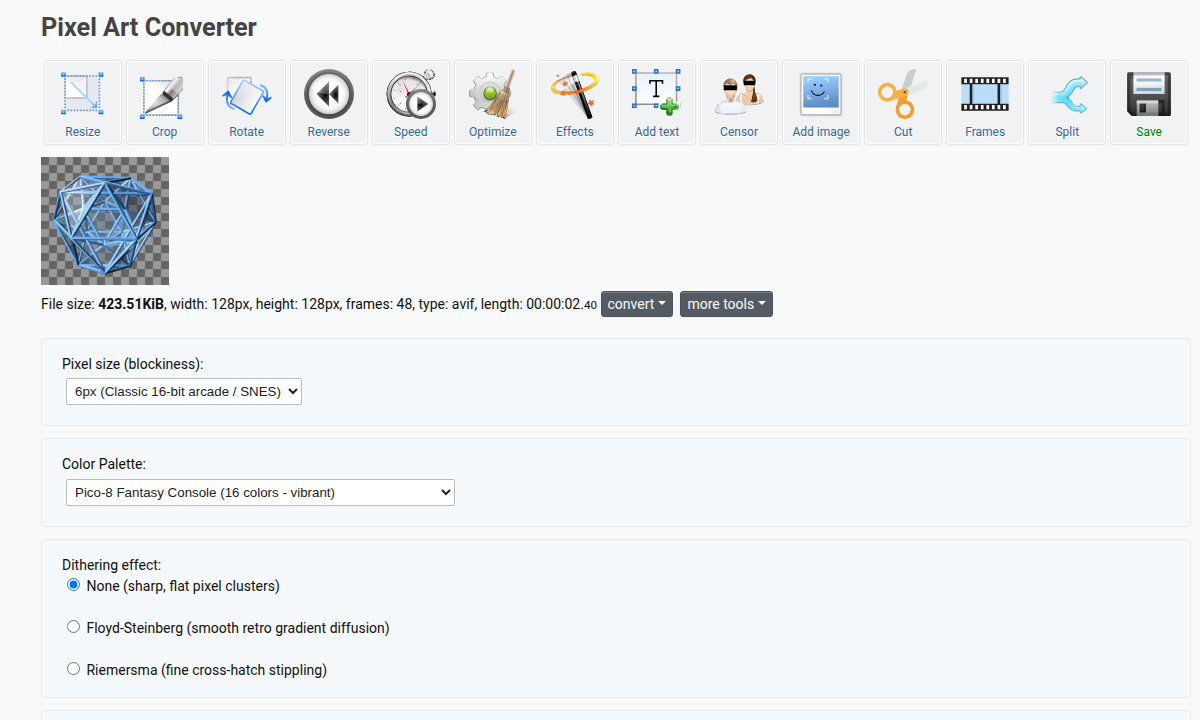The width and height of the screenshot is (1200, 720).
Task: Open the Effects tool
Action: 575,103
